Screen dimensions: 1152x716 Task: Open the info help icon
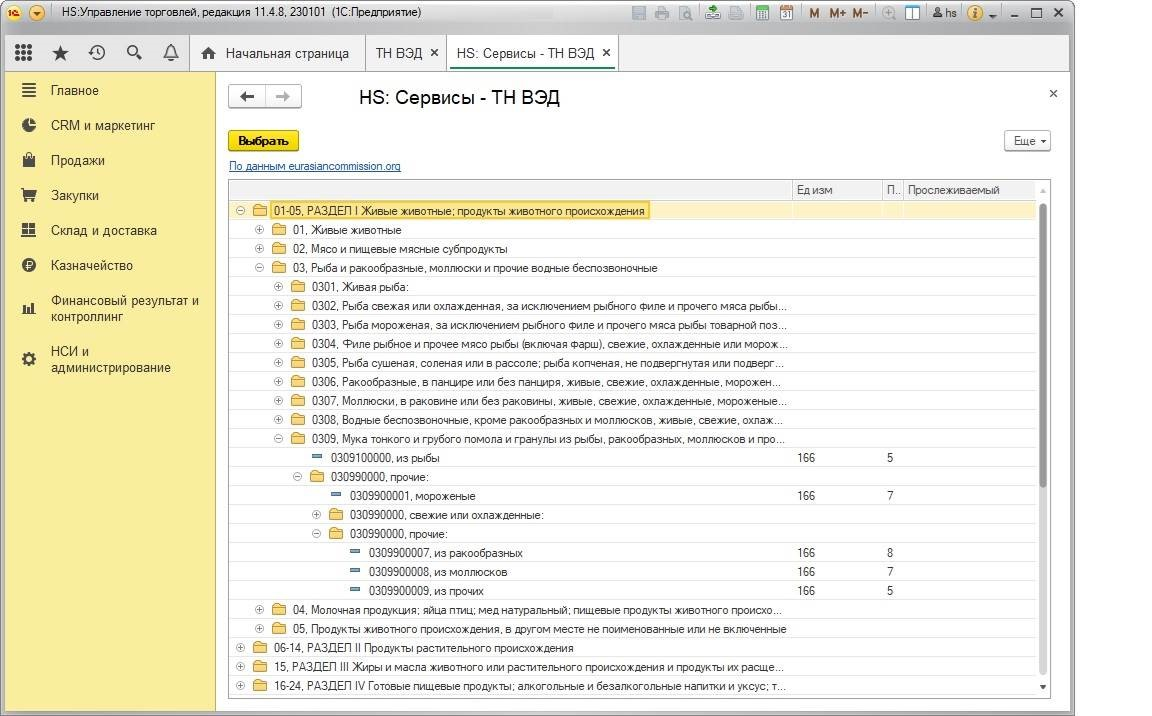(975, 13)
